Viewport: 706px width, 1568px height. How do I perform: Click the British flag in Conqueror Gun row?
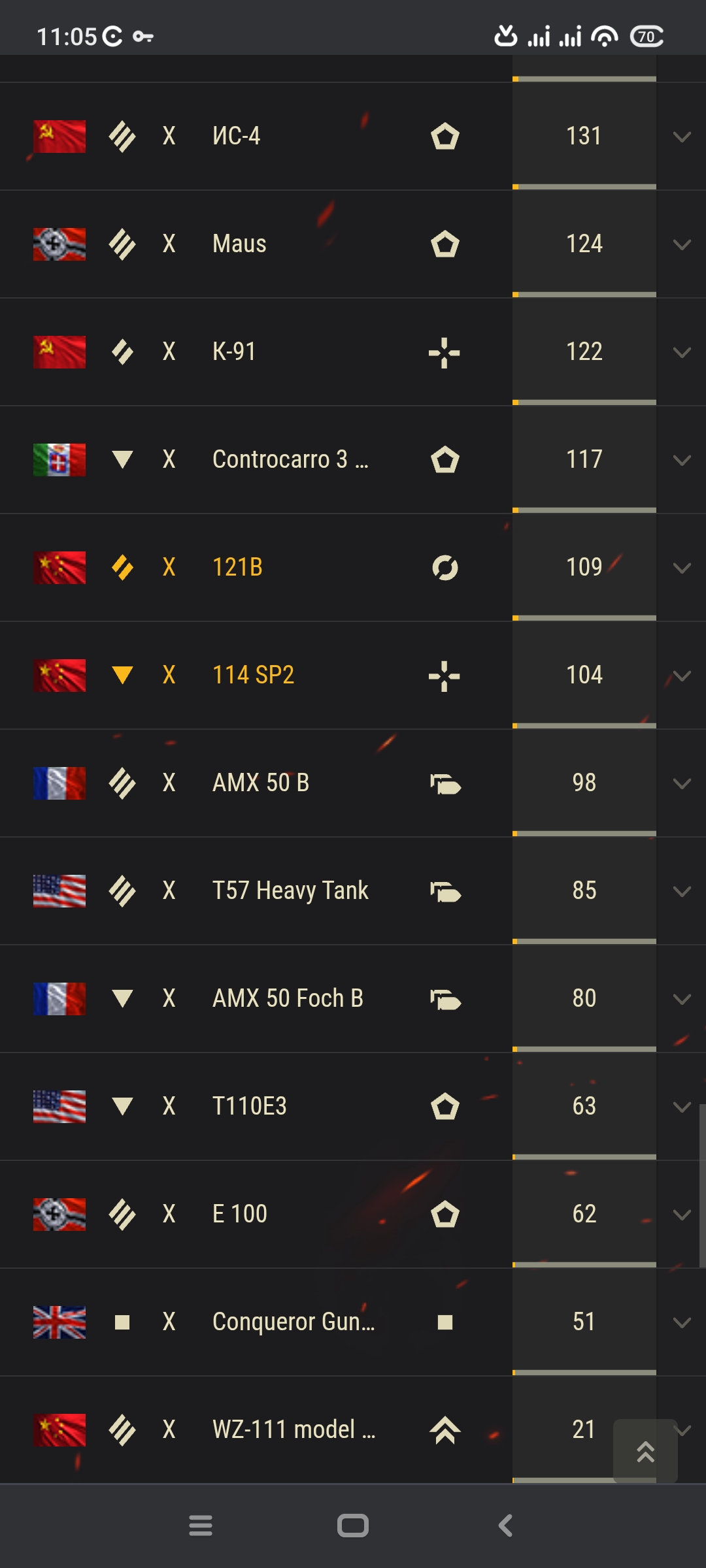coord(59,1322)
